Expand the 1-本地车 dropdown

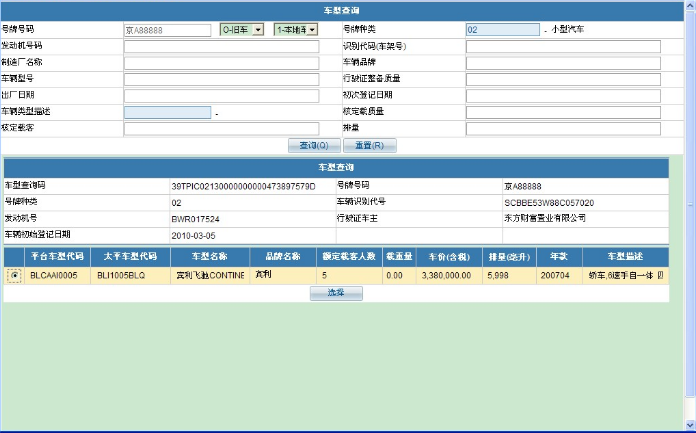pyautogui.click(x=295, y=30)
